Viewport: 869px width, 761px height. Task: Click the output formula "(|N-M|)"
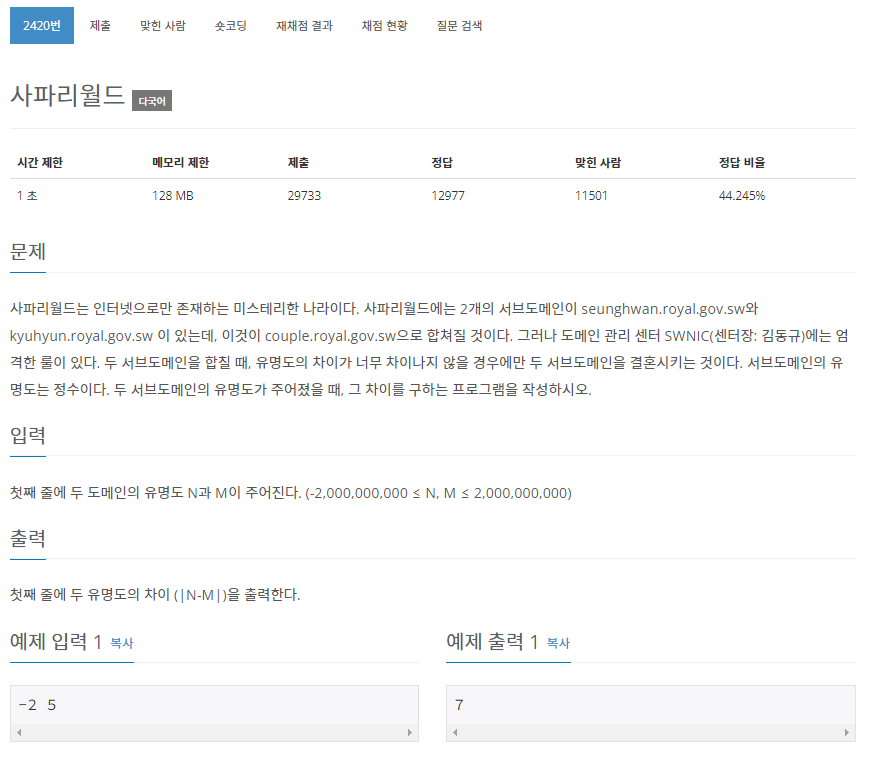[200, 595]
